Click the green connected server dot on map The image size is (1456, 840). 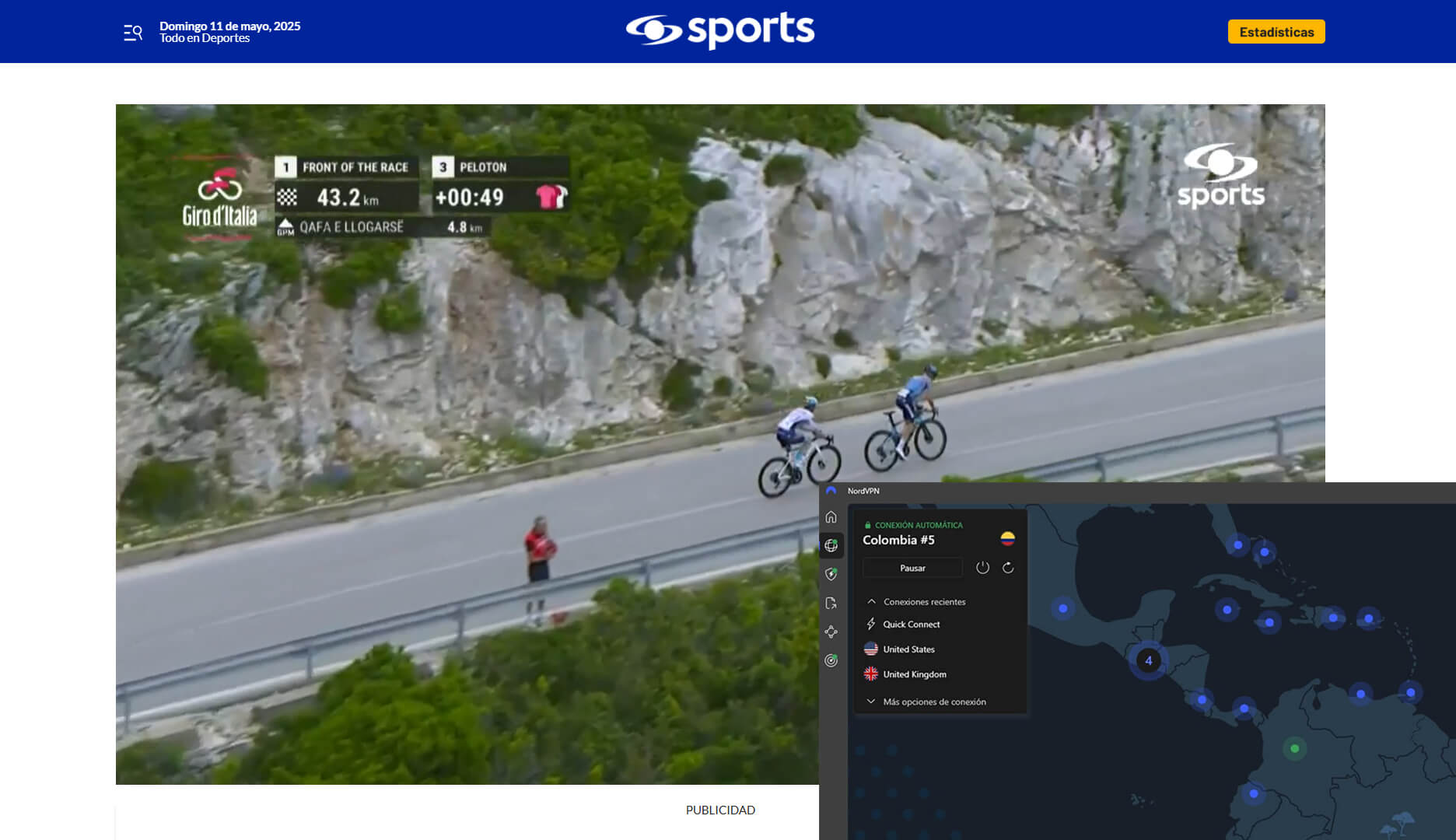coord(1294,748)
